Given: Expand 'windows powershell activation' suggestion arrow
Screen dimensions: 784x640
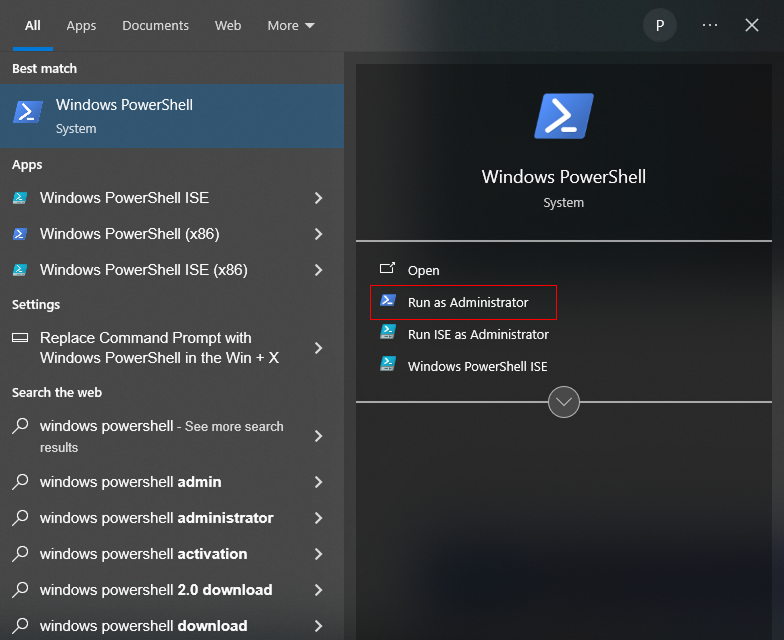Looking at the screenshot, I should point(318,554).
